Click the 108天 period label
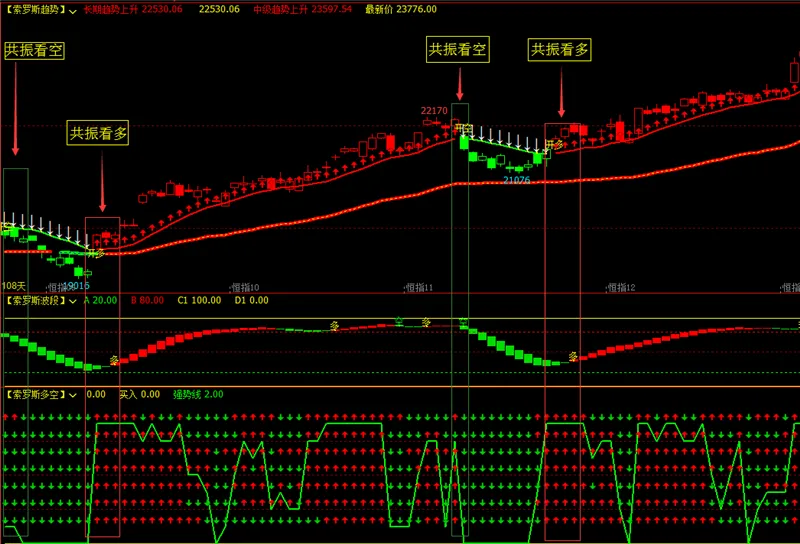 click(x=14, y=286)
